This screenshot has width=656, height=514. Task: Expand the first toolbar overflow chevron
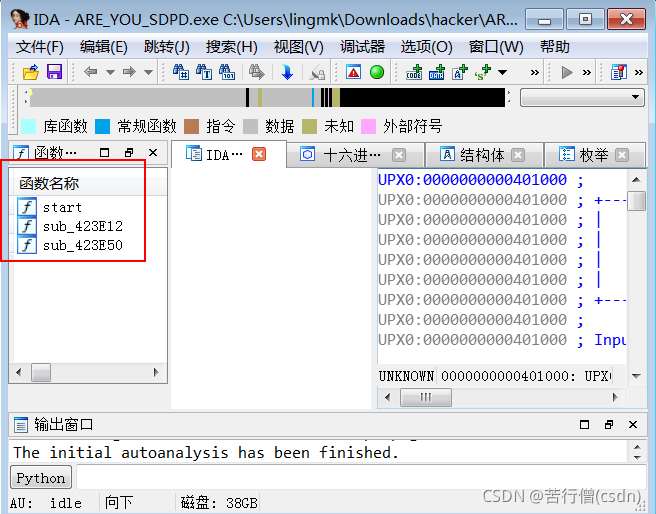534,73
